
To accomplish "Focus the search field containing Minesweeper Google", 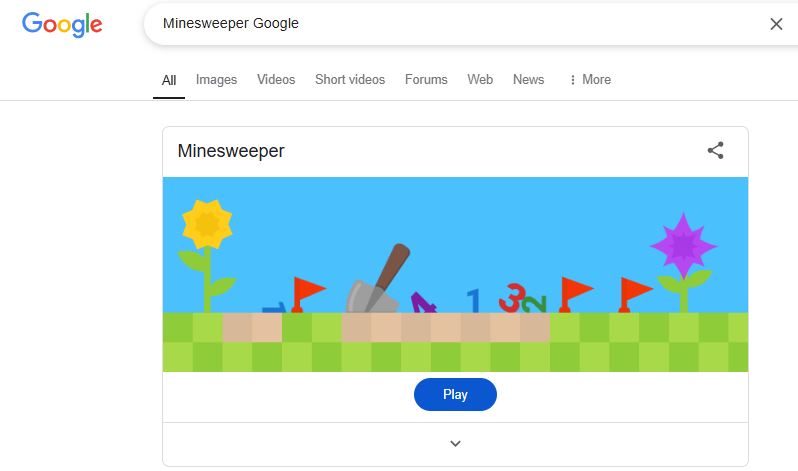I will tap(450, 24).
